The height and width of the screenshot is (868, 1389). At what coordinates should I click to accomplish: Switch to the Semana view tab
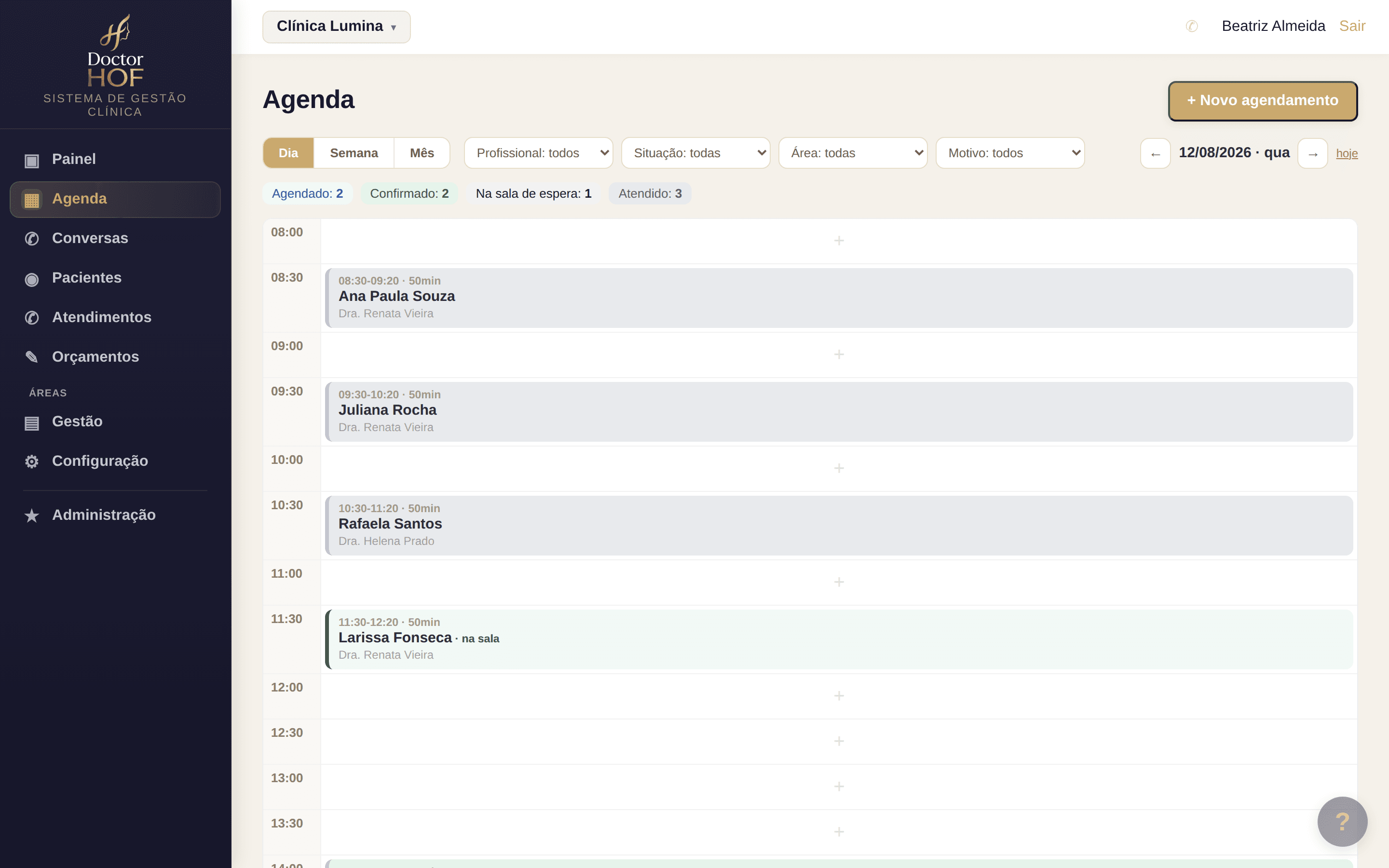354,153
